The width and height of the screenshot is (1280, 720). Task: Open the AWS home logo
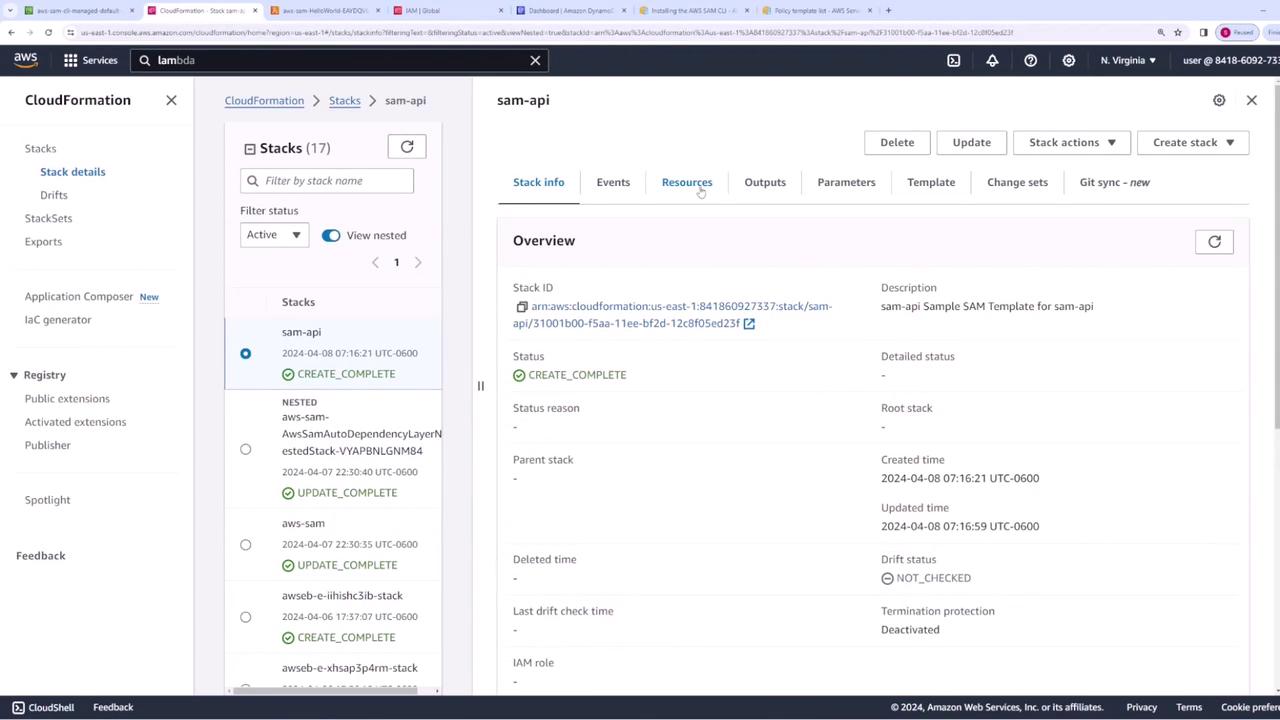(26, 60)
